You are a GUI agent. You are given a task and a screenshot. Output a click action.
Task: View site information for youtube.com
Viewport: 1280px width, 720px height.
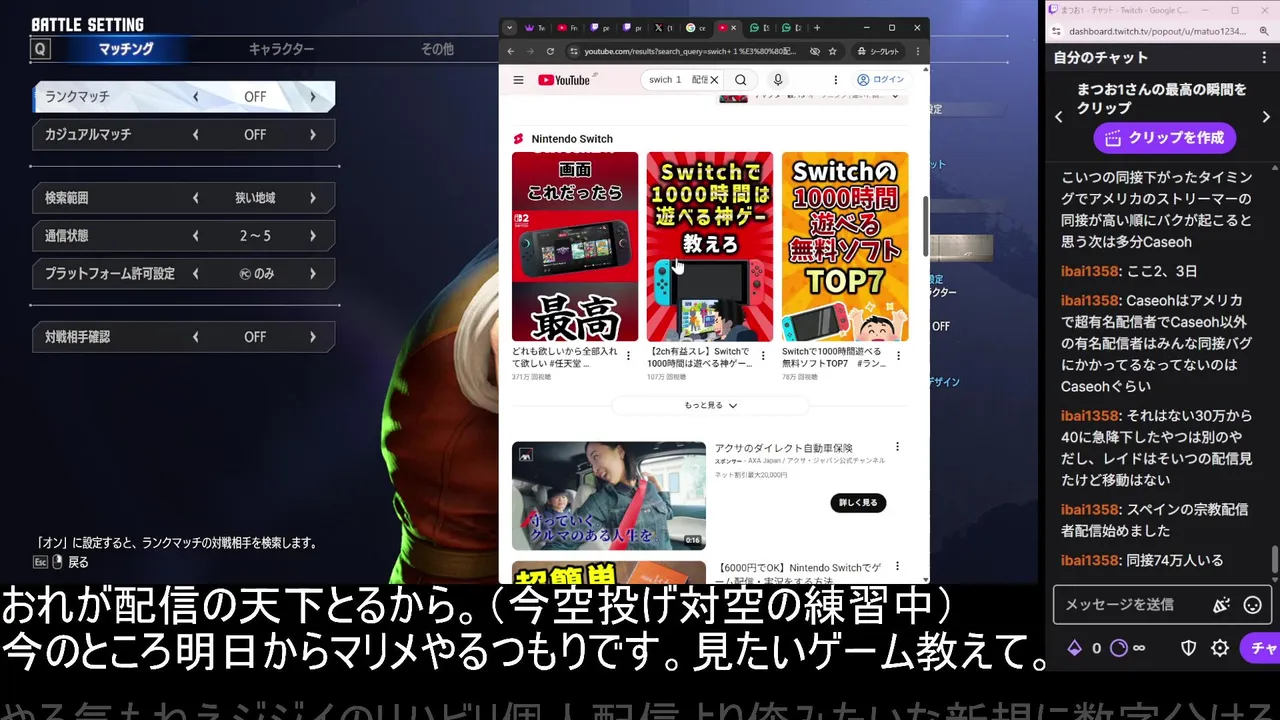[574, 51]
